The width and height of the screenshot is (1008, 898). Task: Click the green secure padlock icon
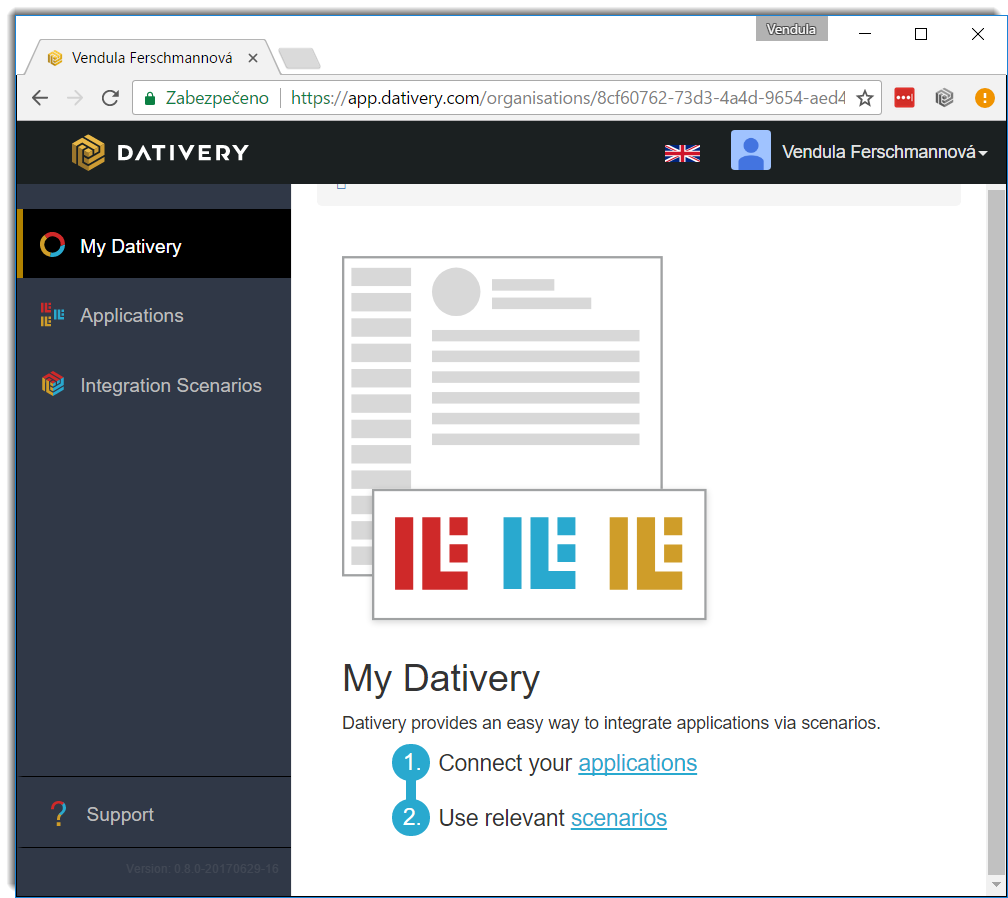[150, 98]
